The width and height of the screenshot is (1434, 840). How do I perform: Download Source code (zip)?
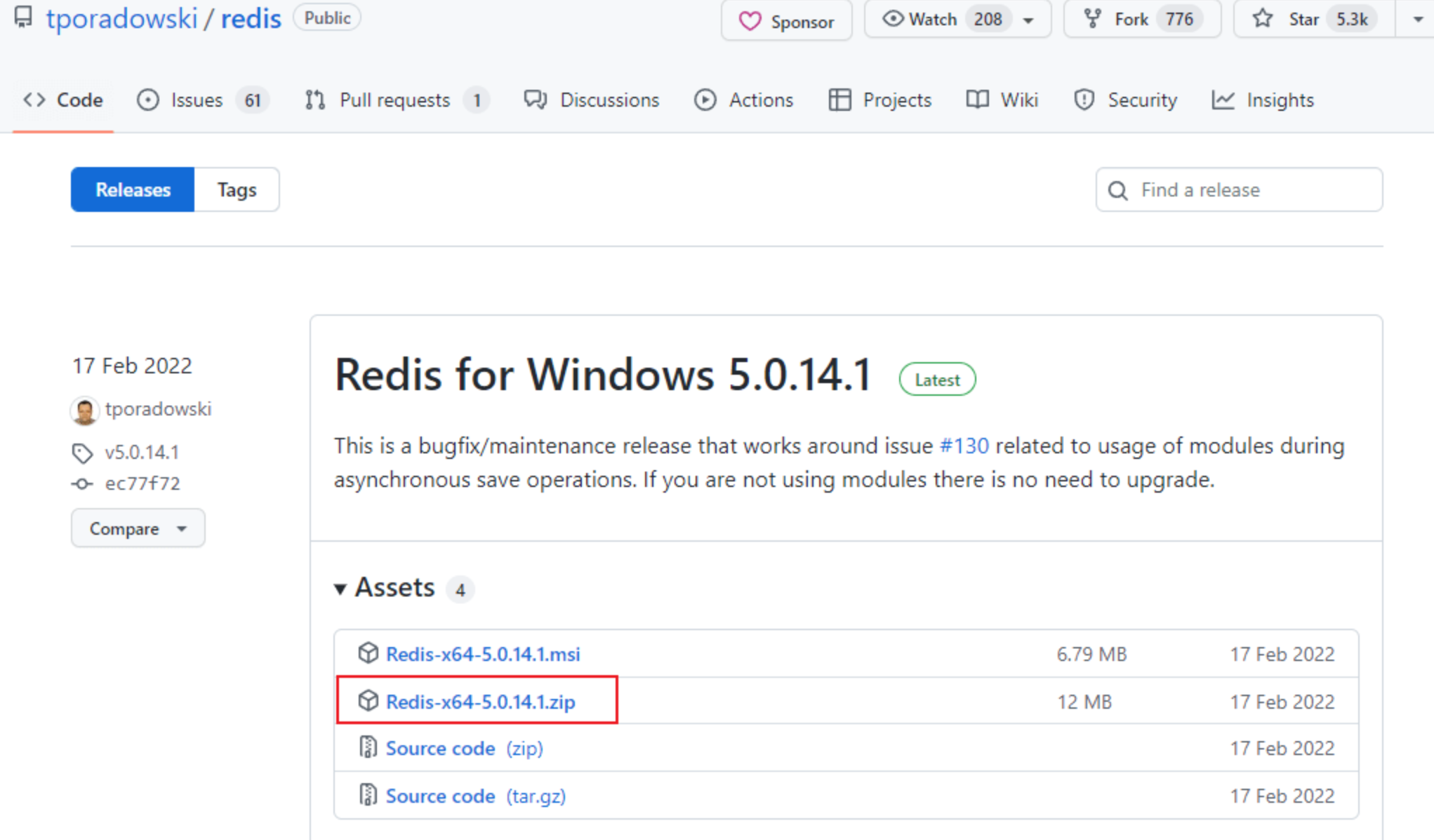(465, 749)
